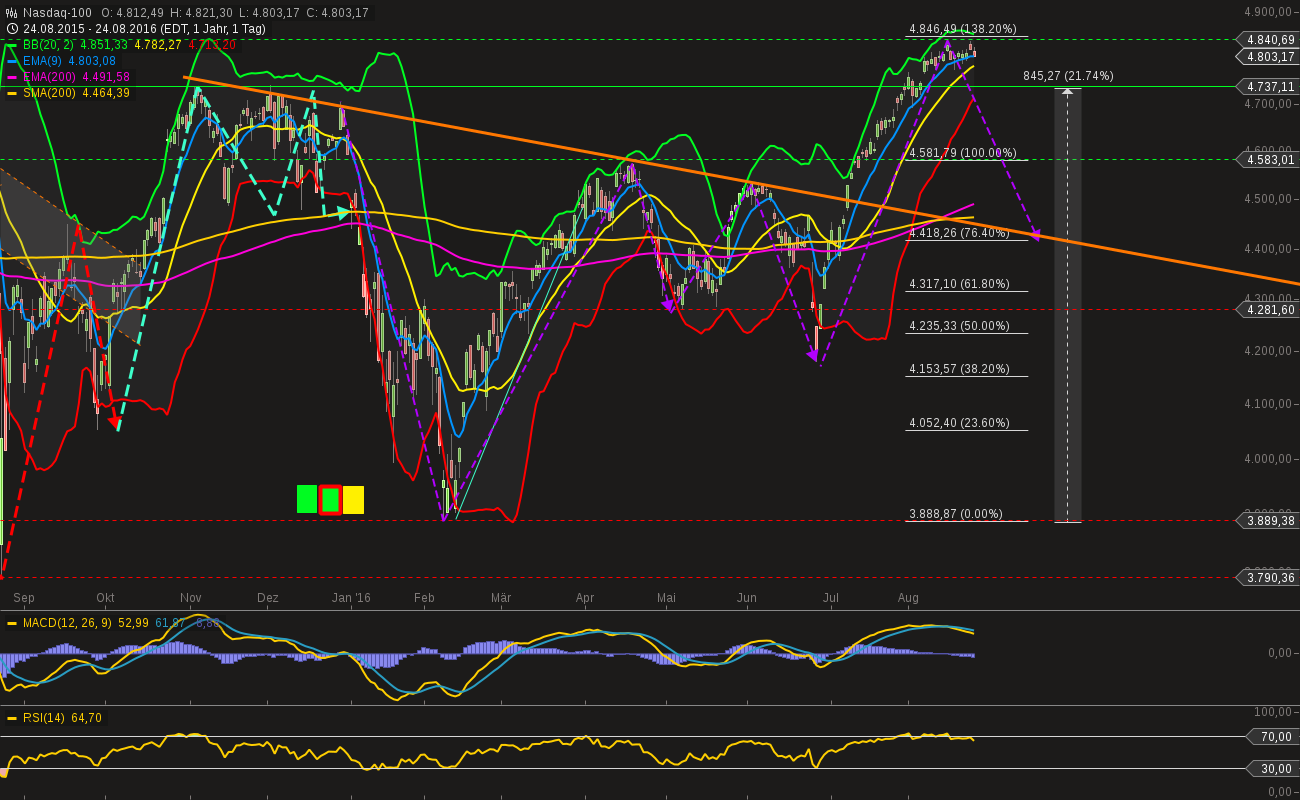1300x800 pixels.
Task: Click the yellow SMA(200) legend marker
Action: (12, 93)
